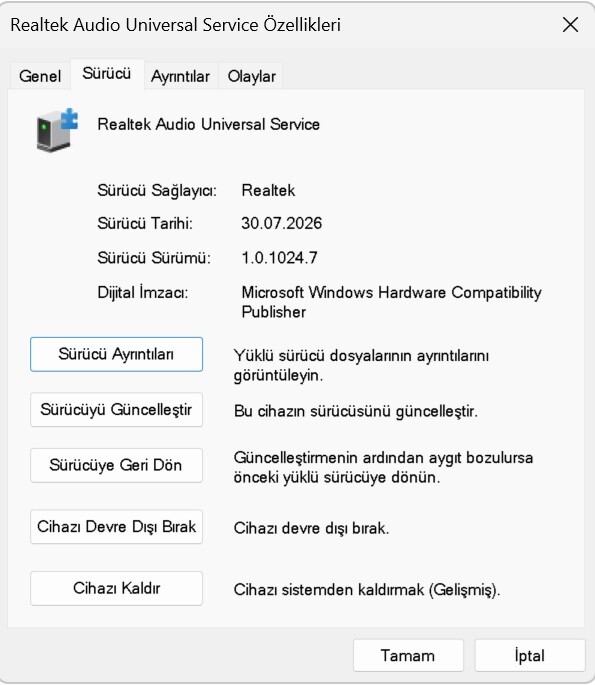595x685 pixels.
Task: Click the Sürücüyü Güncelleştir button
Action: 116,410
